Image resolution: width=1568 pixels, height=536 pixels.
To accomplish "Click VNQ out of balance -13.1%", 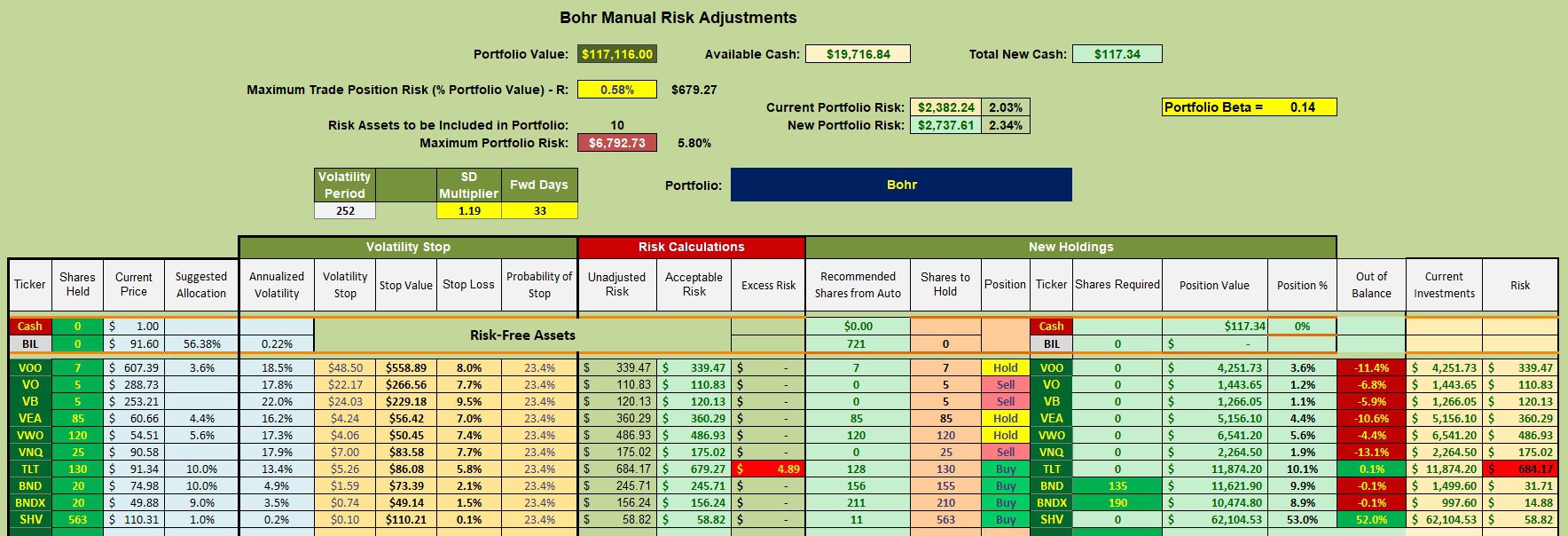I will coord(1371,452).
